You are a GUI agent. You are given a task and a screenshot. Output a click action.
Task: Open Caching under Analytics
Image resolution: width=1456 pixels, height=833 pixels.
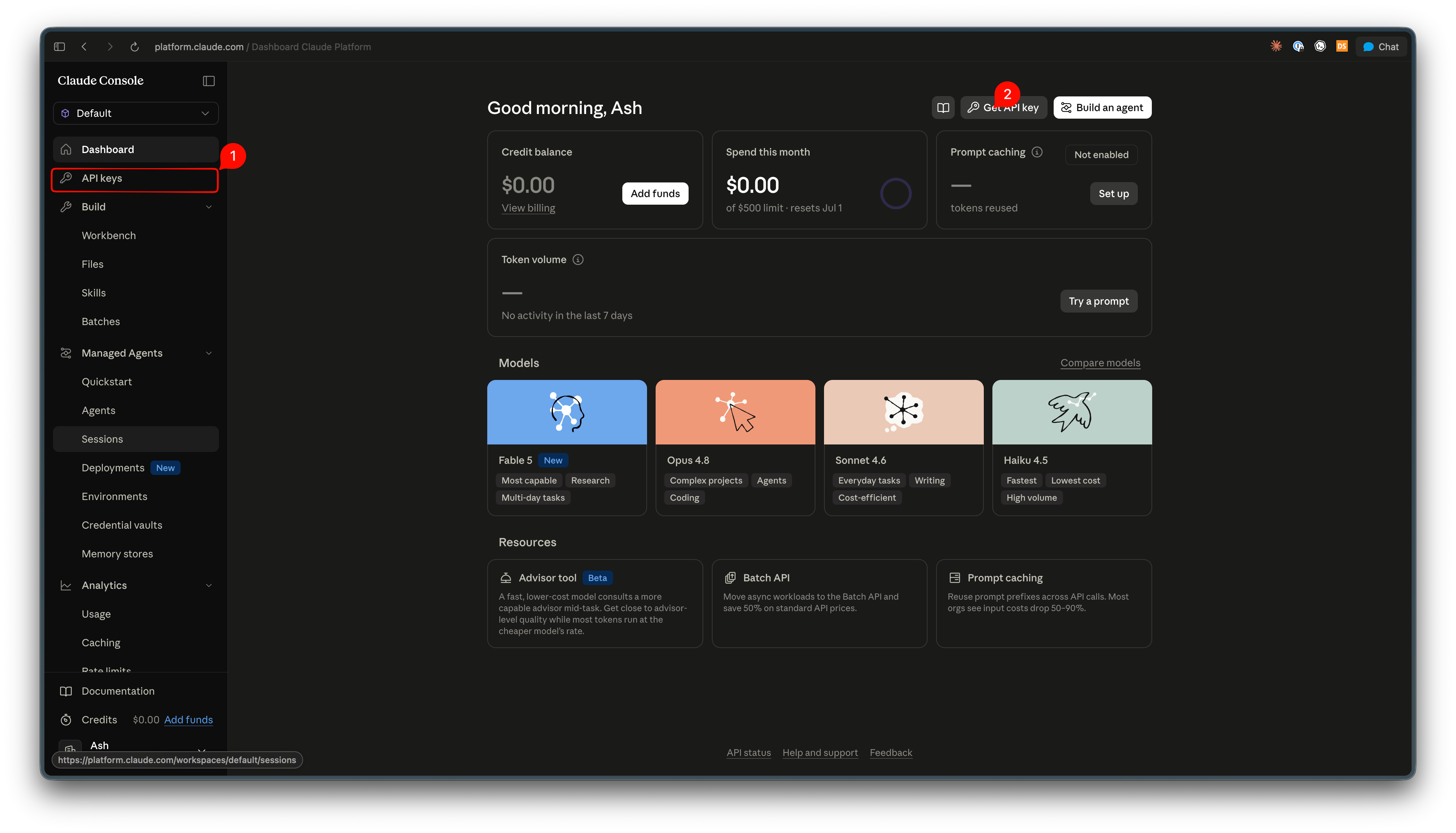101,642
